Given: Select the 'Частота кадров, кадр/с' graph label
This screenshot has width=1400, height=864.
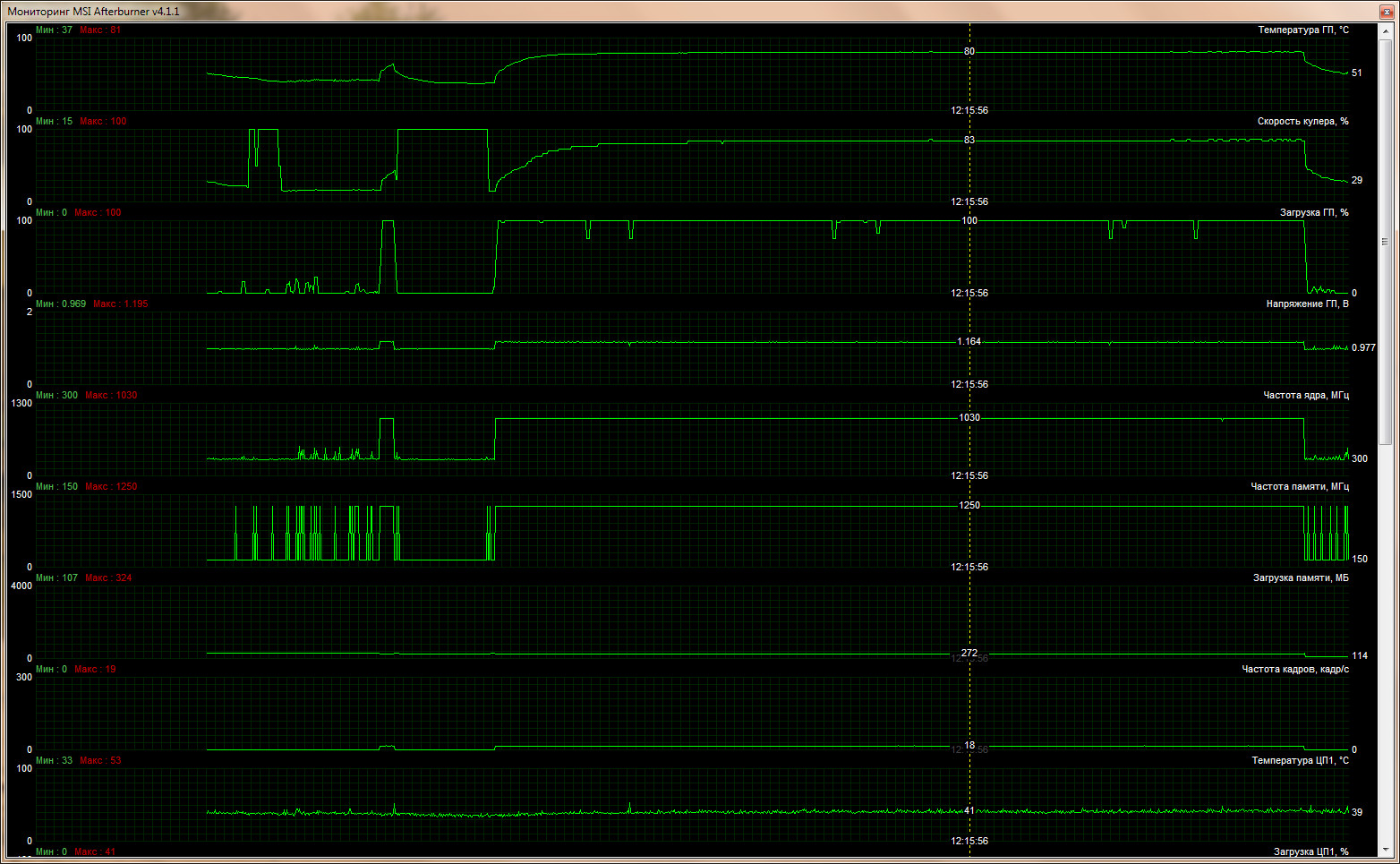Looking at the screenshot, I should (1295, 670).
